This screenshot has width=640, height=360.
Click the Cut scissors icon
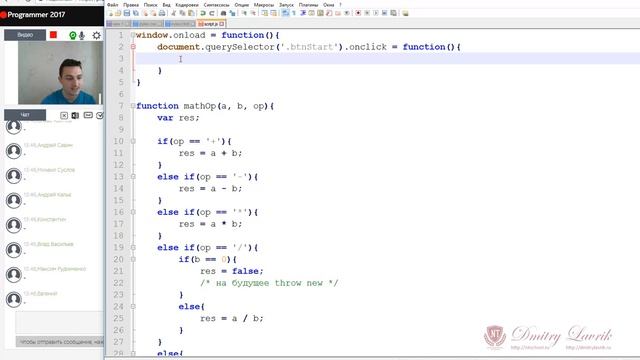(173, 13)
